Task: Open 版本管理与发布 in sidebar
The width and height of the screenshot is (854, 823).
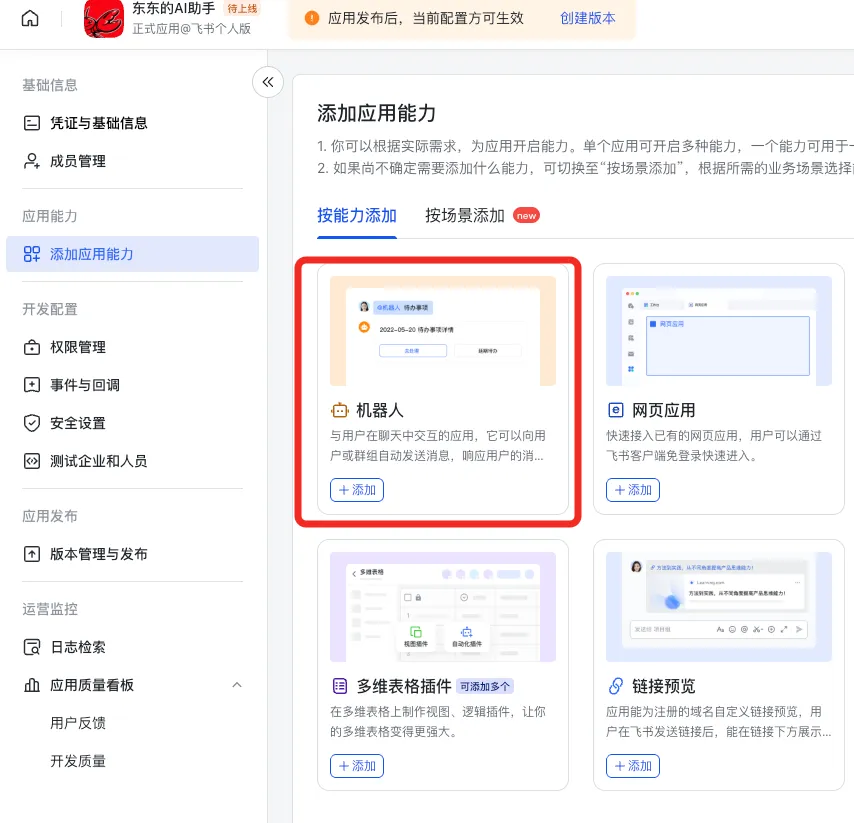Action: pos(132,554)
